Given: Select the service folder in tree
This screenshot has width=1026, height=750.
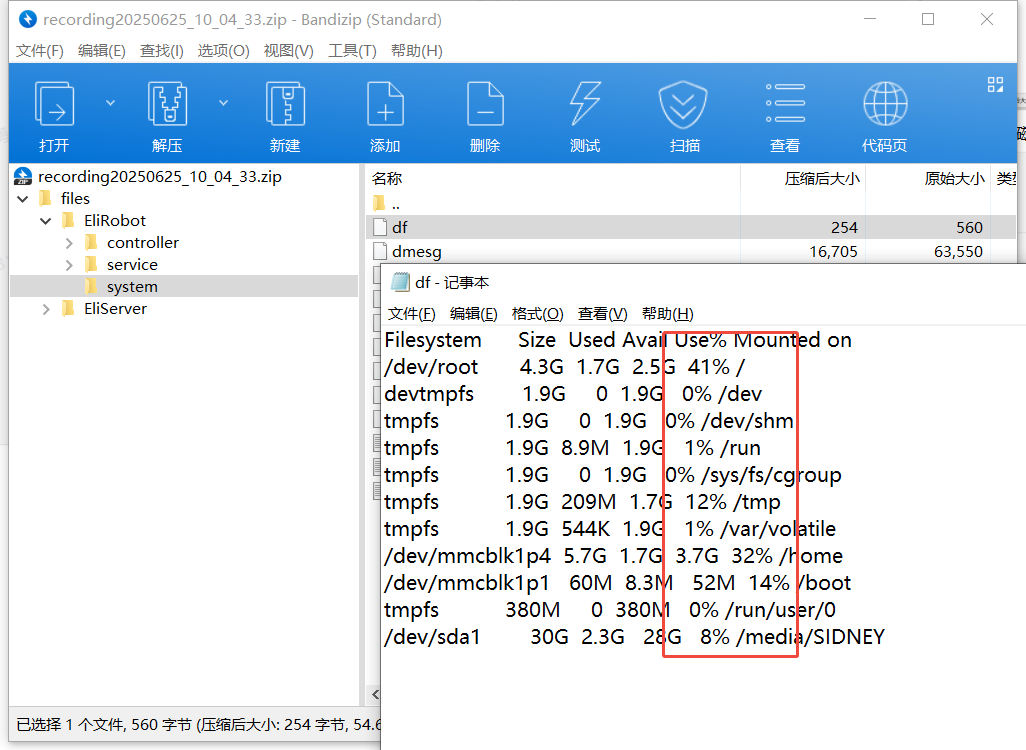Looking at the screenshot, I should pos(132,265).
